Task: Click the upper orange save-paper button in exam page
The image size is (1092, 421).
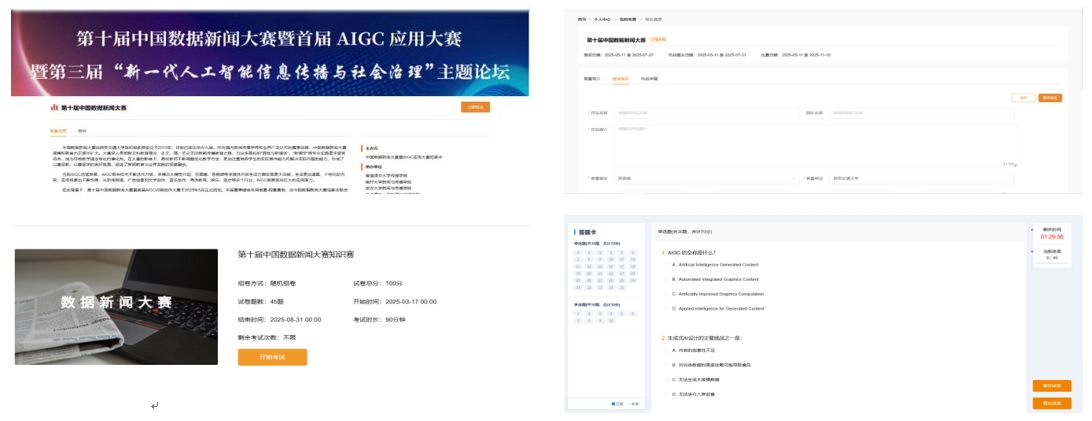Action: pos(1052,386)
